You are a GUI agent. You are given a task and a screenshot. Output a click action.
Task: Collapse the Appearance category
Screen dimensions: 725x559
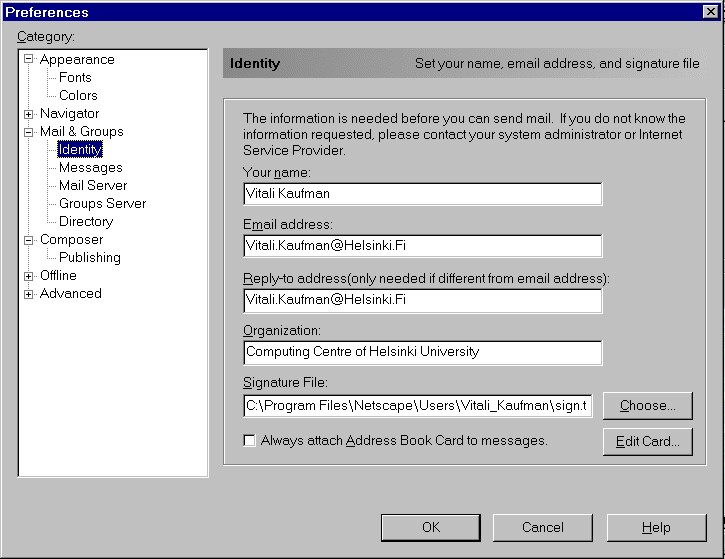[x=29, y=60]
